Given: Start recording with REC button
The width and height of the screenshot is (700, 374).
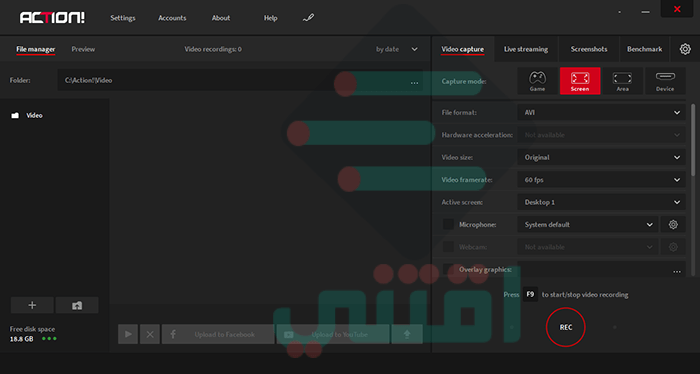Looking at the screenshot, I should pyautogui.click(x=566, y=327).
